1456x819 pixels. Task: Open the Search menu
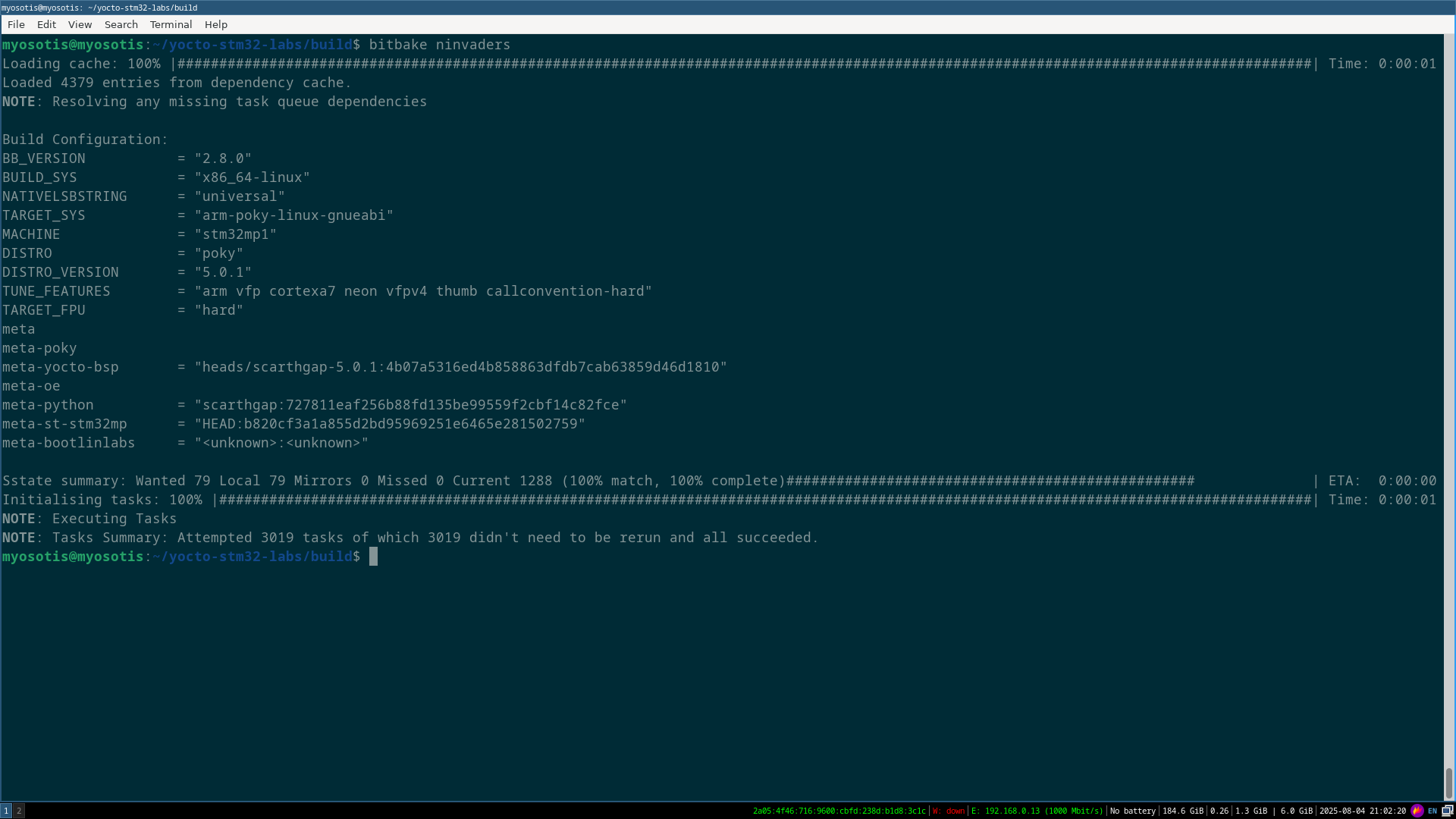[x=121, y=24]
